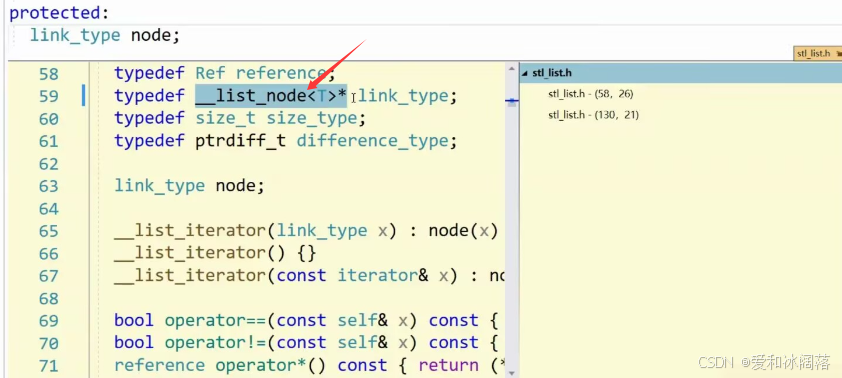Image resolution: width=842 pixels, height=378 pixels.
Task: Collapse the stl_list.h results group arrow
Action: pyautogui.click(x=525, y=73)
